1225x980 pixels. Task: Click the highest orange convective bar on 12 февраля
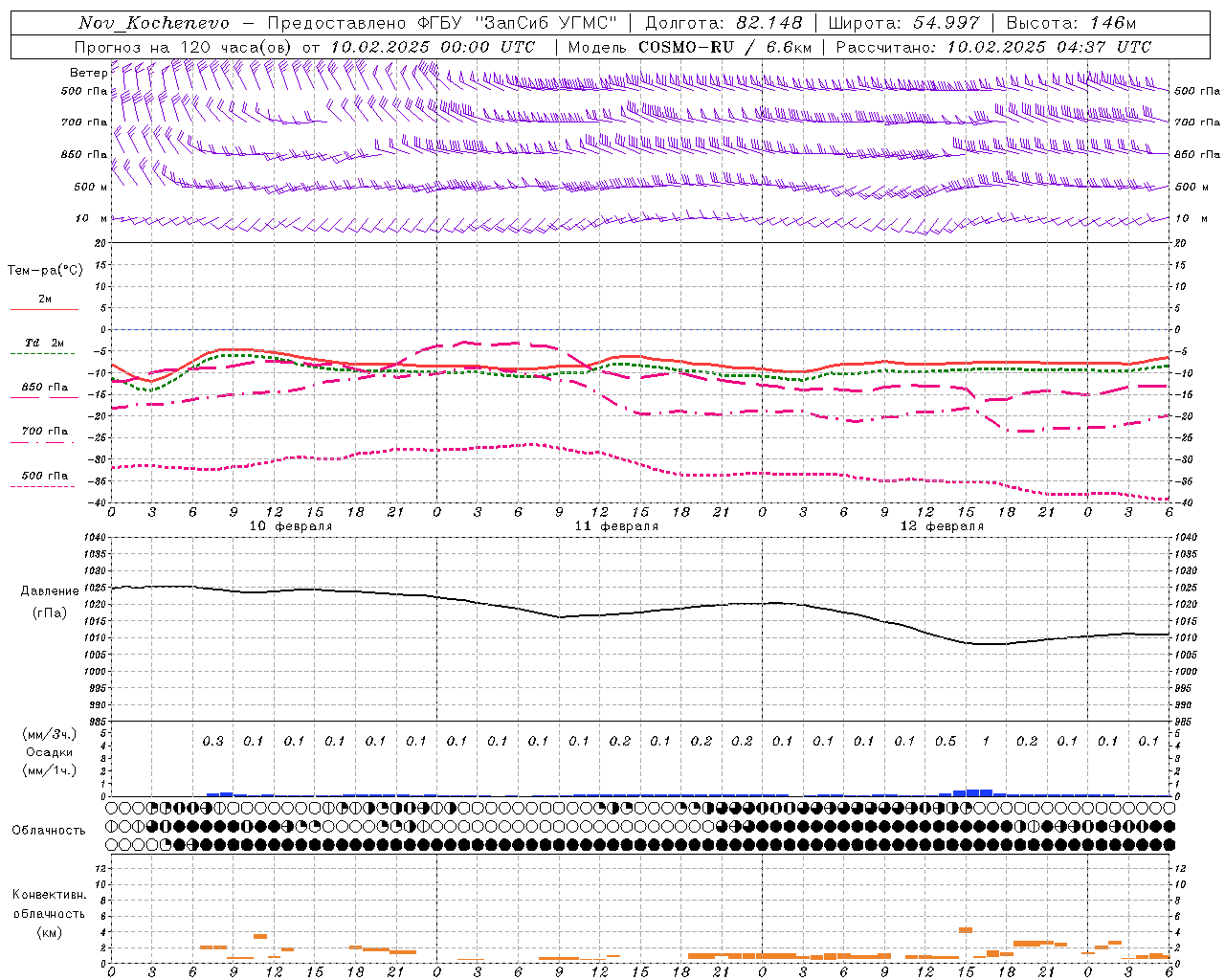966,930
